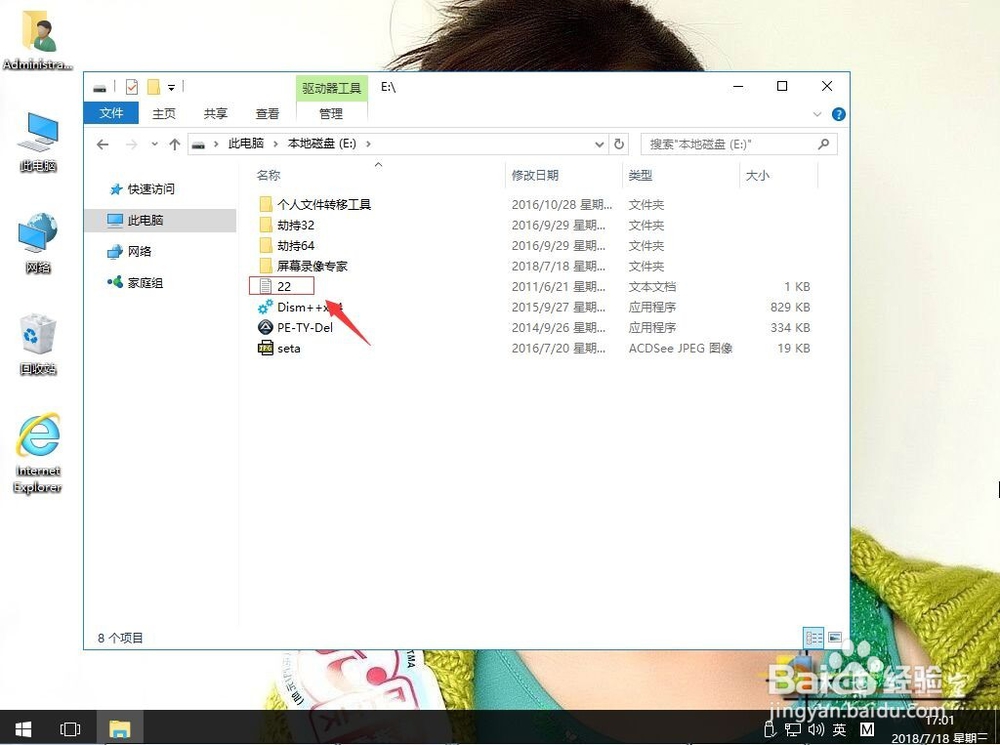The width and height of the screenshot is (1000, 745).
Task: Click inside the 搜索 search box
Action: click(730, 144)
